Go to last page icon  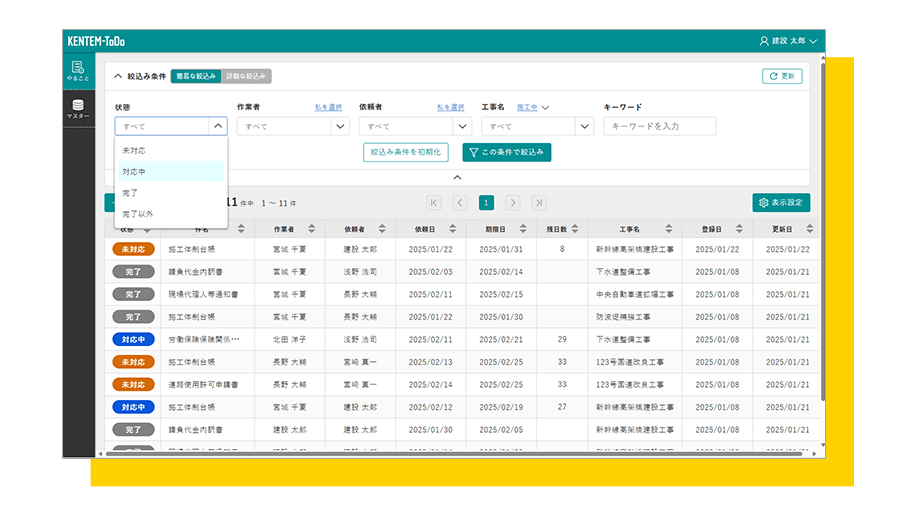pos(539,203)
